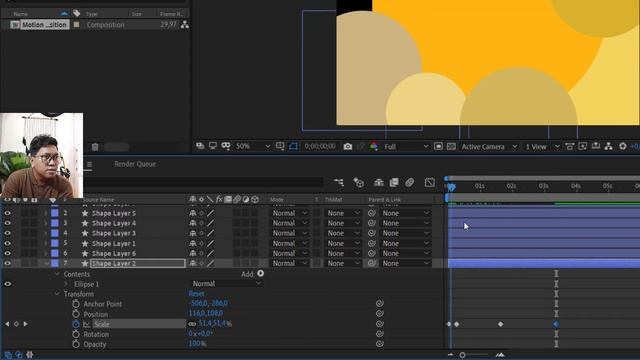
Task: Open Ellipse 1 Normal blend mode dropdown
Action: 227,284
